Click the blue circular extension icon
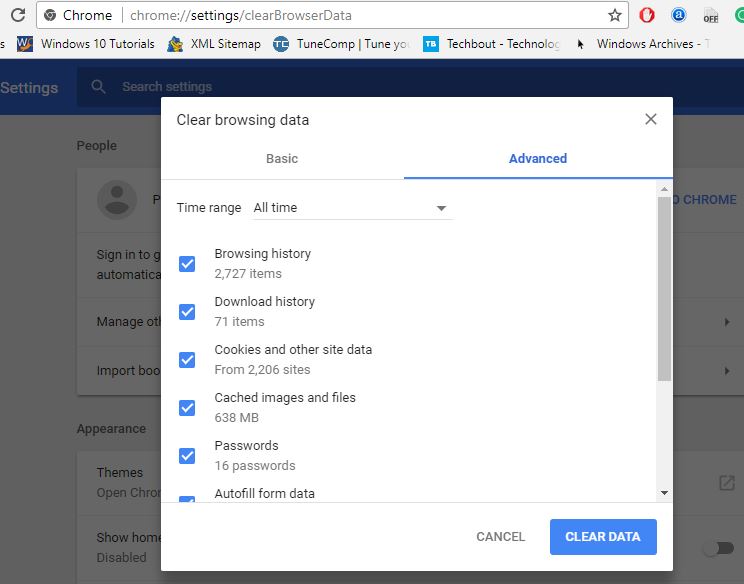This screenshot has height=584, width=744. (678, 15)
